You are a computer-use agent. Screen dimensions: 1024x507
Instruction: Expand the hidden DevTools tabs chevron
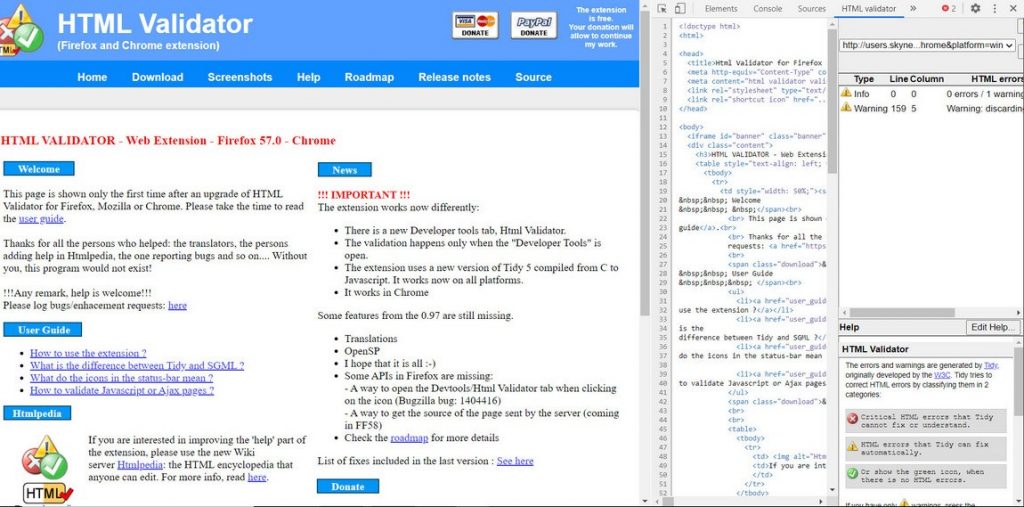click(913, 9)
